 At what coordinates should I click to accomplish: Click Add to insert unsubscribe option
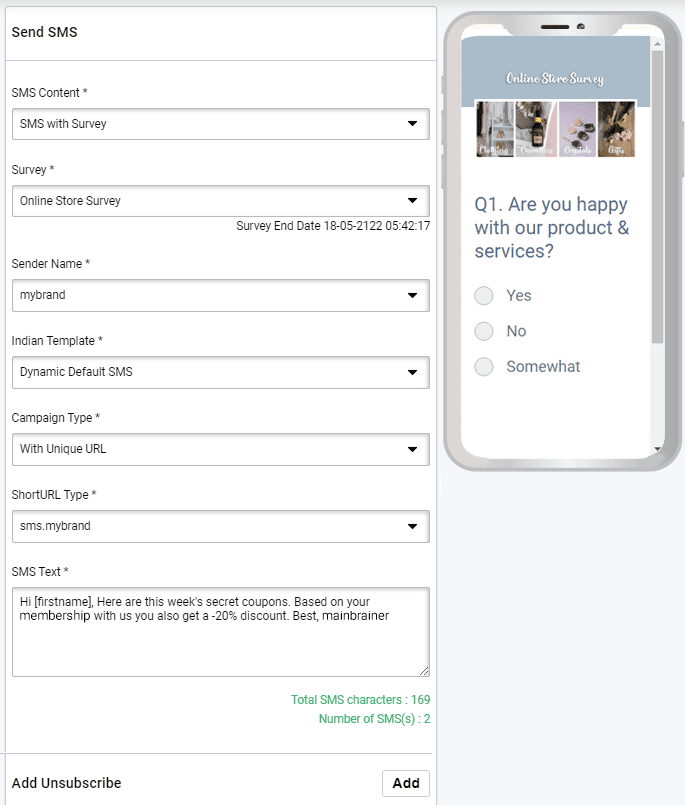point(406,783)
